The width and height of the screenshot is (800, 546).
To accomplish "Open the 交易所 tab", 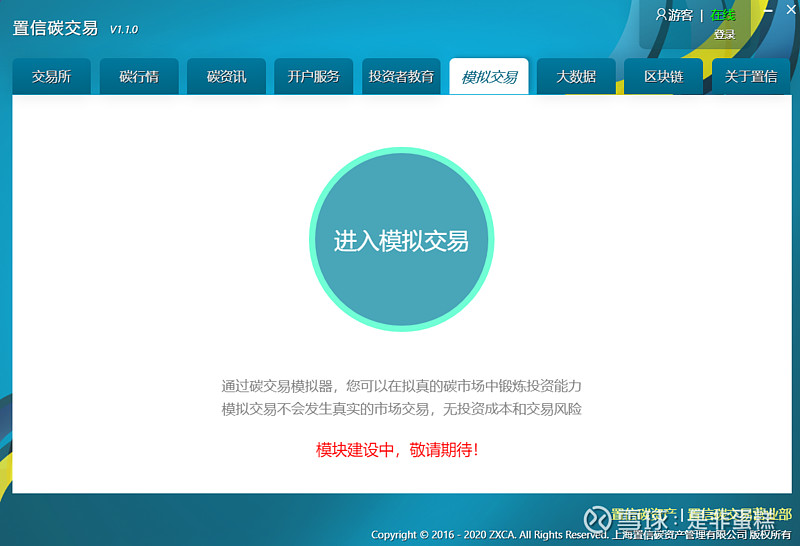I will pos(52,77).
